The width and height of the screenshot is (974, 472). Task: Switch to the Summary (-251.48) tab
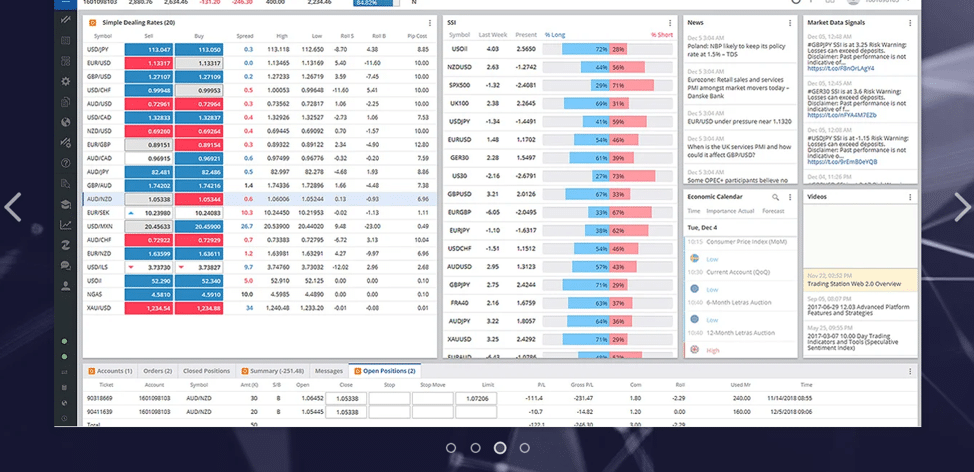point(273,371)
